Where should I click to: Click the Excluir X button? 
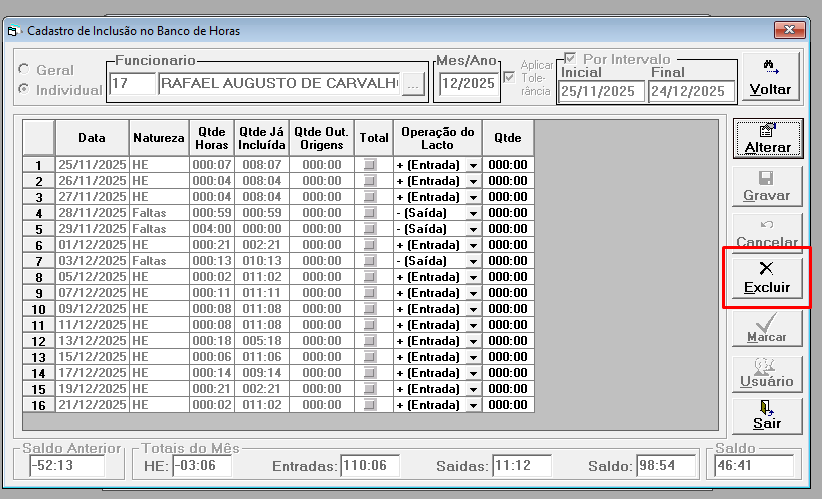point(767,278)
